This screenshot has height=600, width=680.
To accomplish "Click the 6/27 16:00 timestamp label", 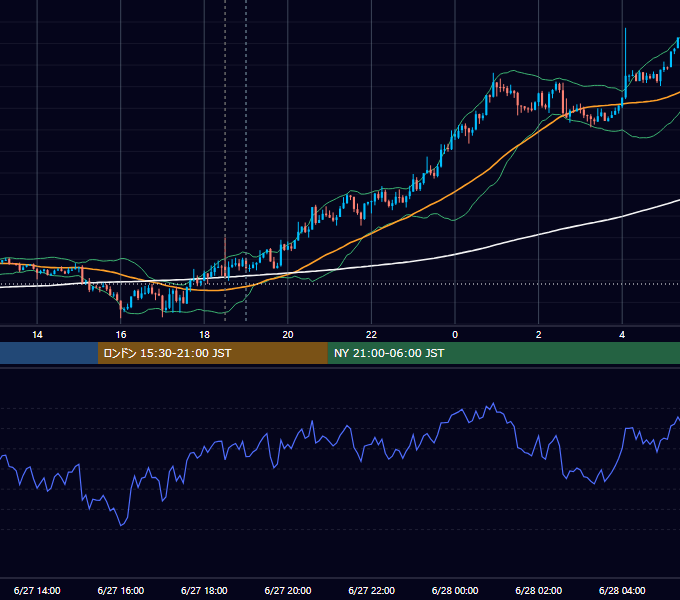I will coord(121,590).
